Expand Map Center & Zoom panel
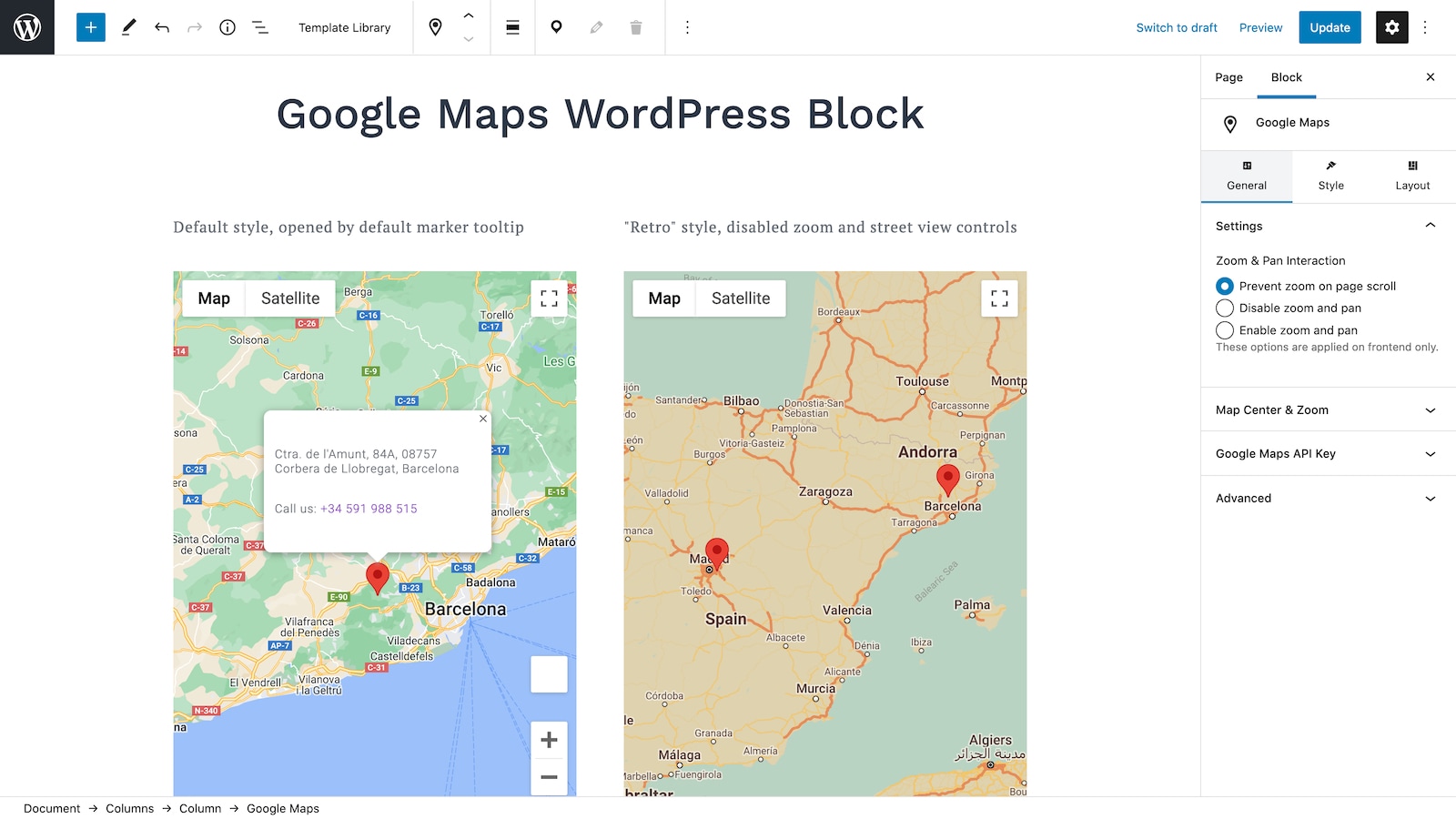Screen dimensions: 1456x819 [x=1328, y=410]
